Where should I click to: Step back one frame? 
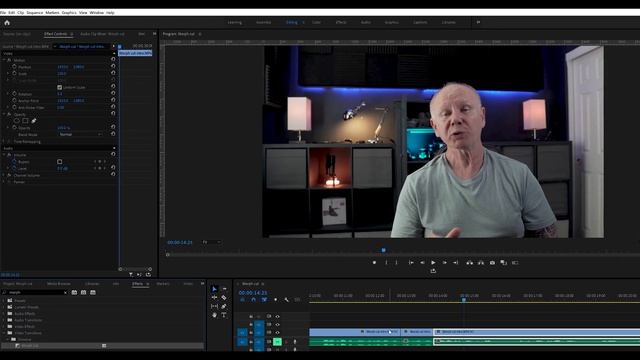click(x=422, y=263)
